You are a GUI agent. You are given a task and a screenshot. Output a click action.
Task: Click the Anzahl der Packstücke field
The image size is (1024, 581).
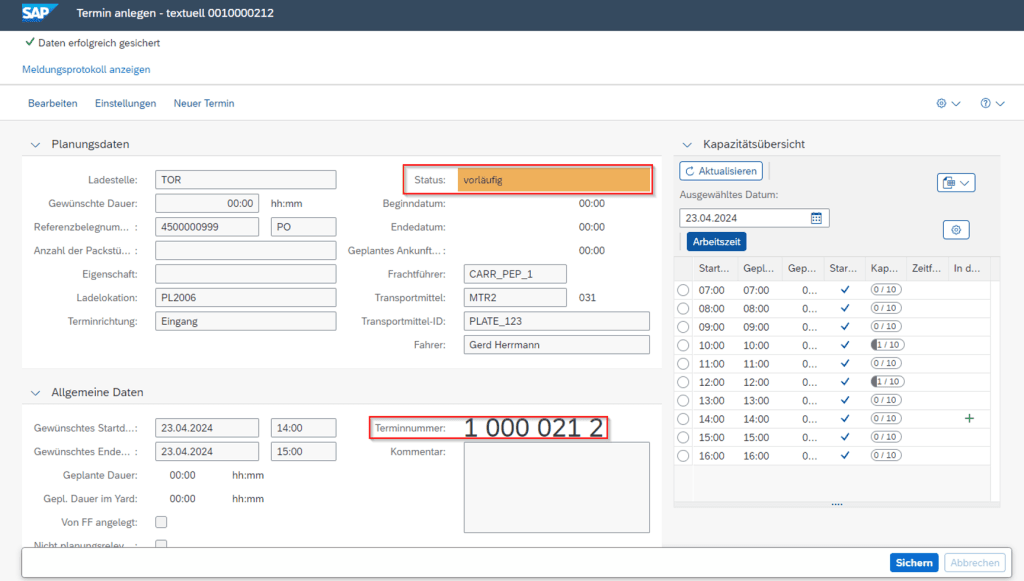246,251
